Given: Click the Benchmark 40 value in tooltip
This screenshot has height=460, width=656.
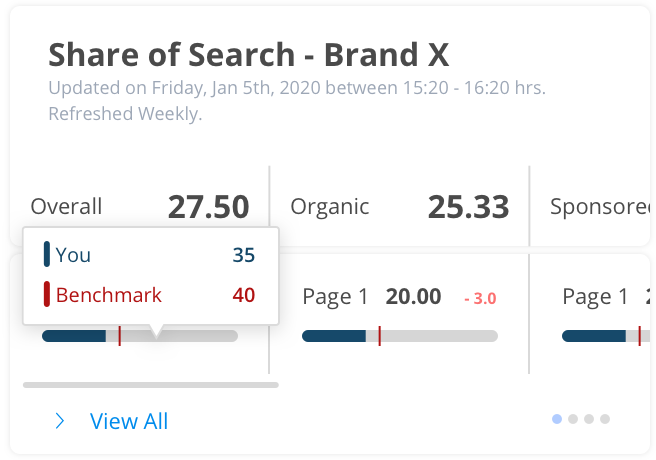Looking at the screenshot, I should point(243,295).
